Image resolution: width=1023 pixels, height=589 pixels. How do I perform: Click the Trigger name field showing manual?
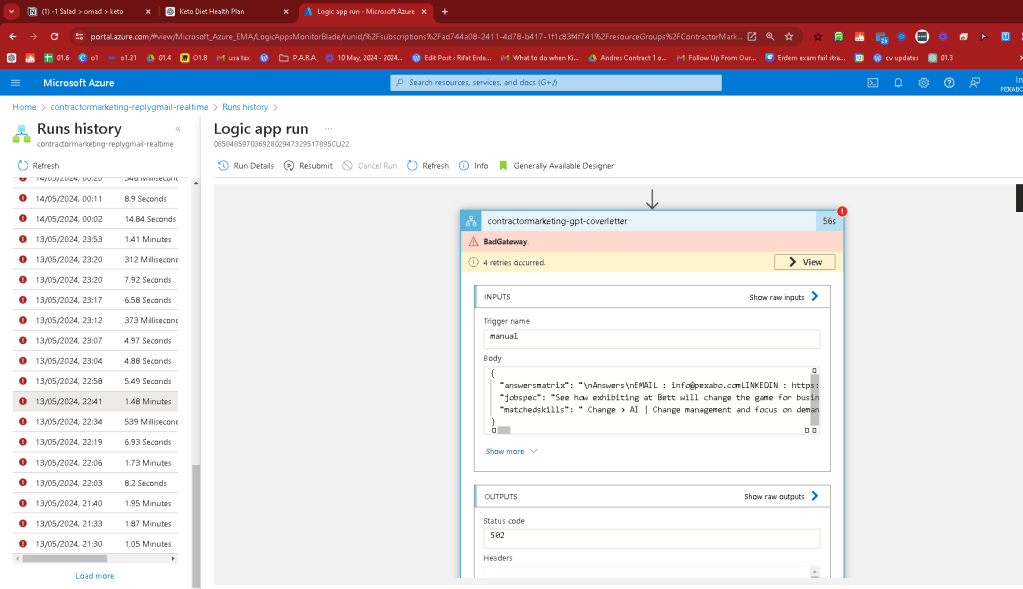pos(651,338)
